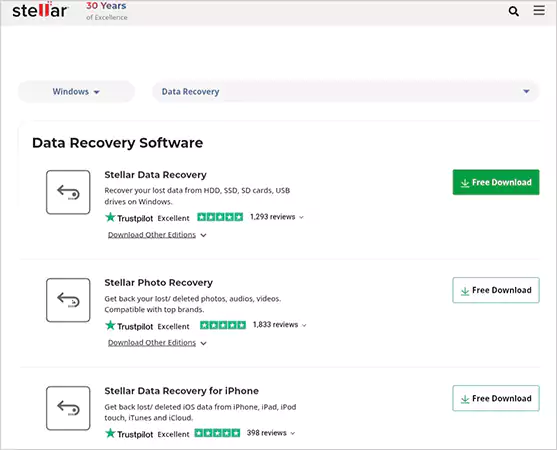Open the hamburger menu

coord(539,10)
